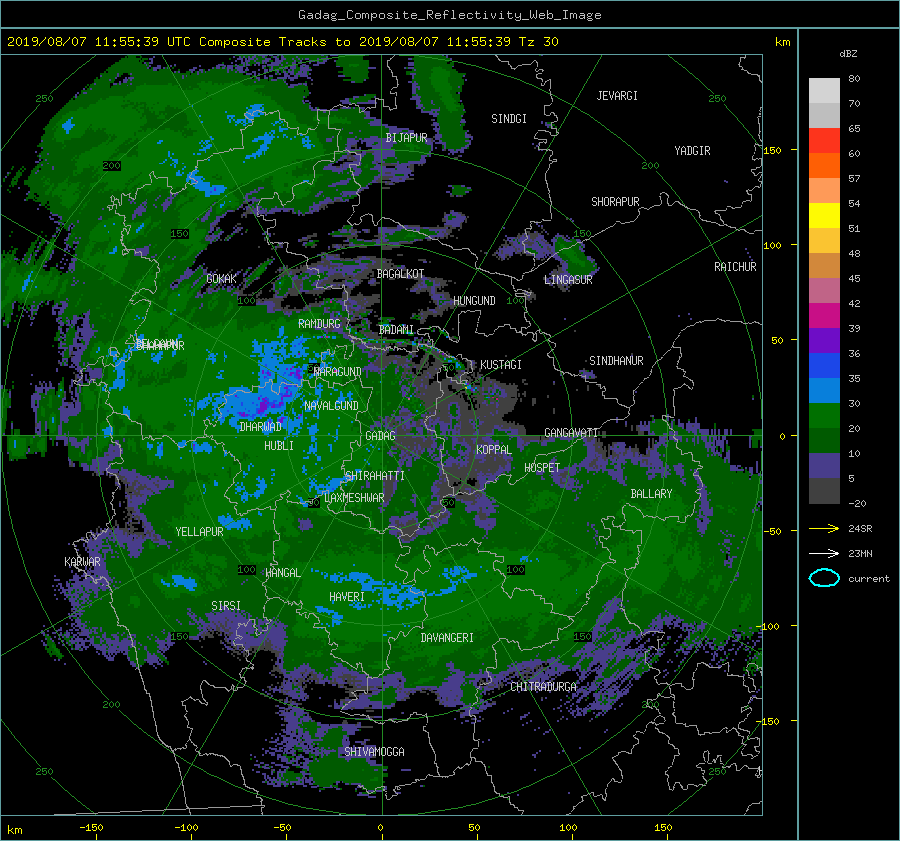The height and width of the screenshot is (841, 900).
Task: Click the KARWAR city label
Action: click(x=82, y=562)
